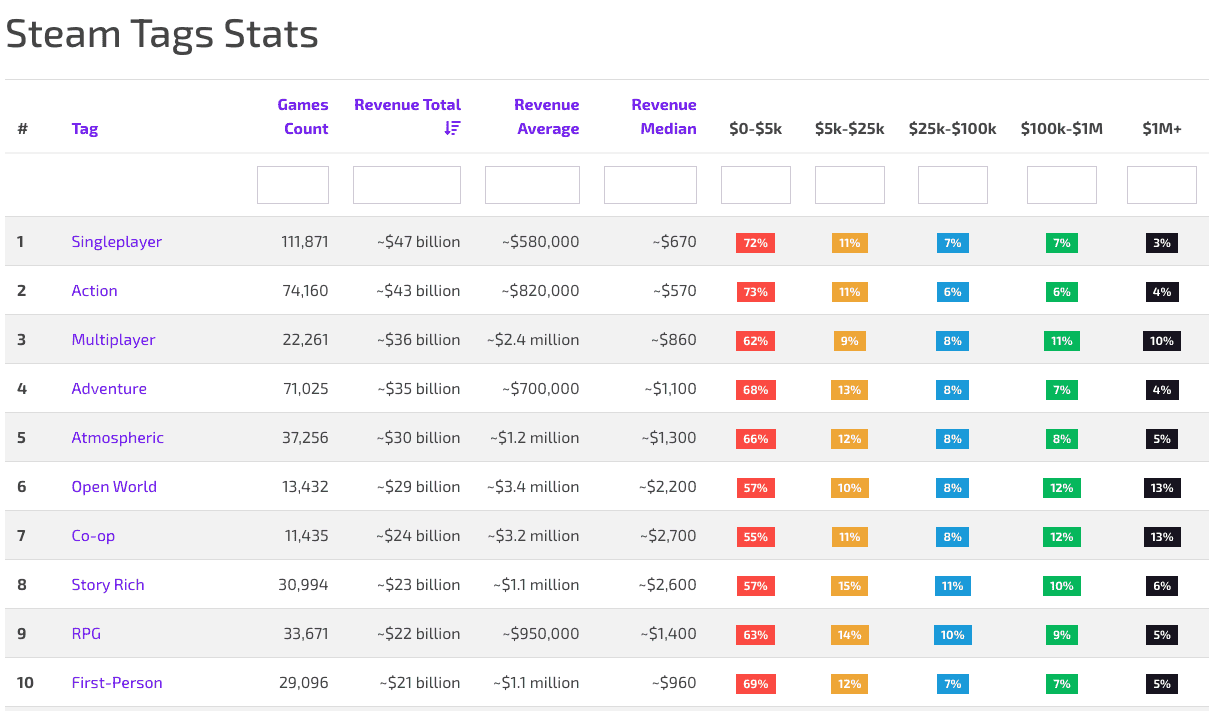Click the ~$950,000 revenue average cell

click(540, 634)
